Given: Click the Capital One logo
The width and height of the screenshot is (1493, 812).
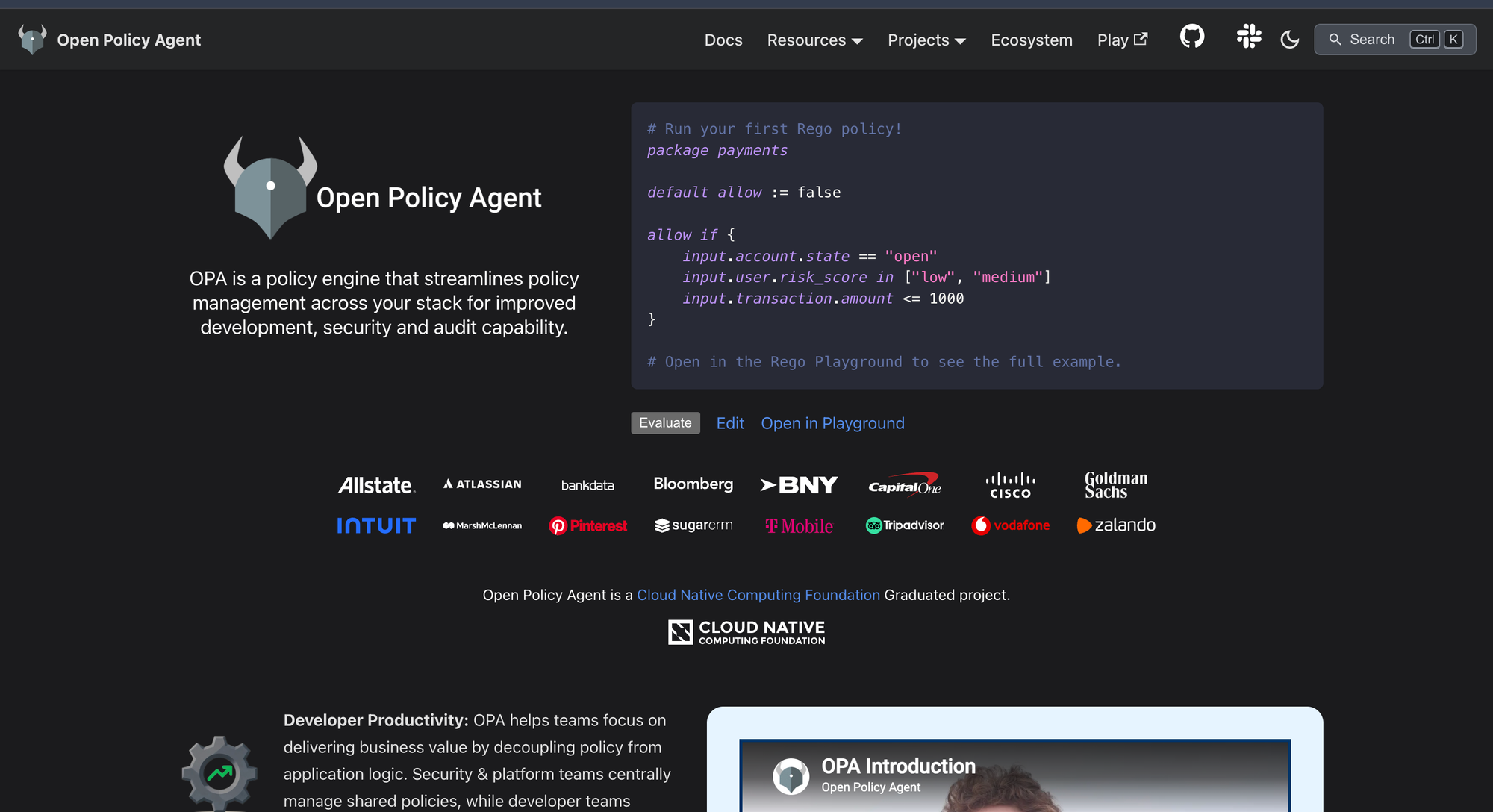Looking at the screenshot, I should point(905,484).
